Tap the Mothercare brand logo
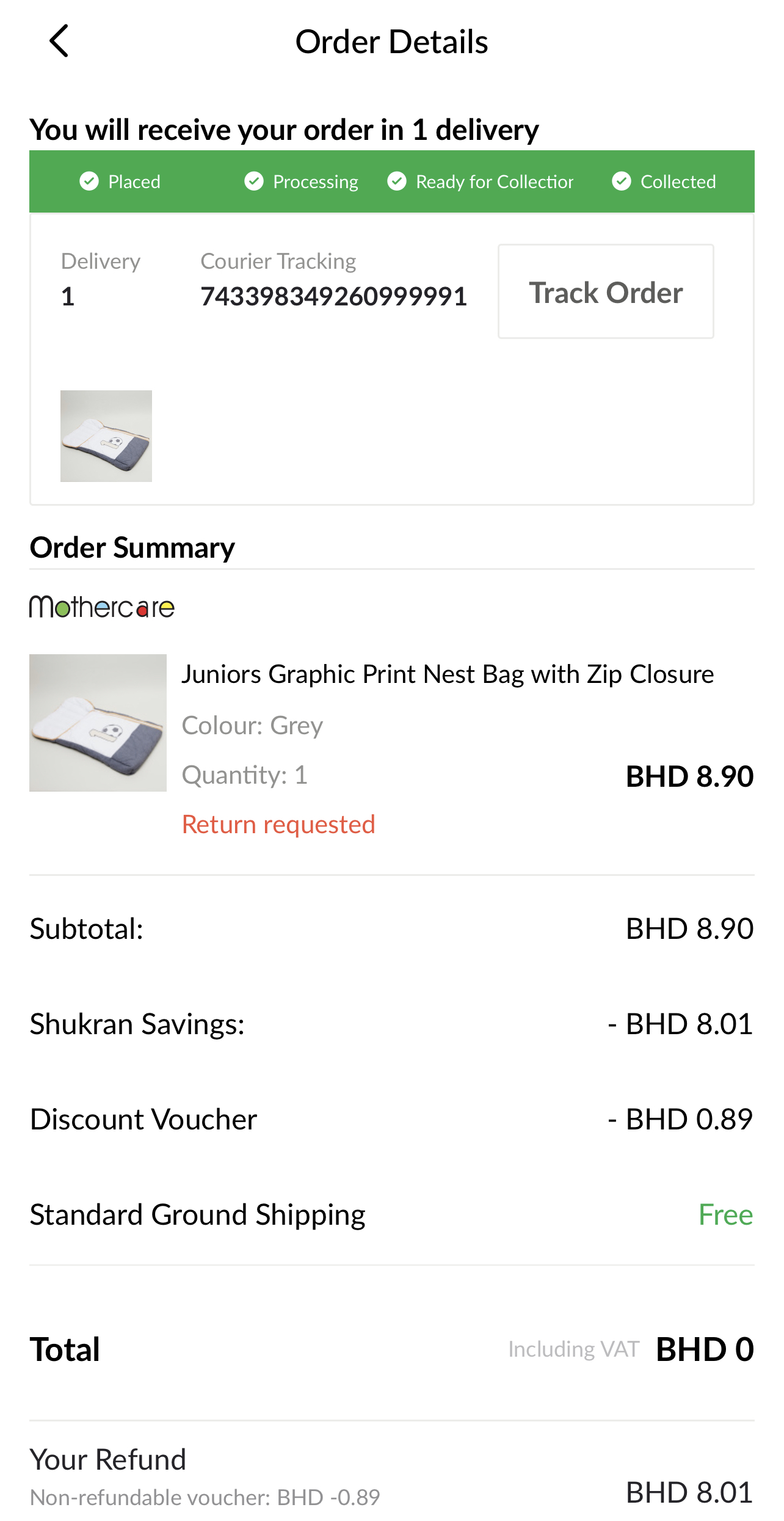 click(102, 607)
